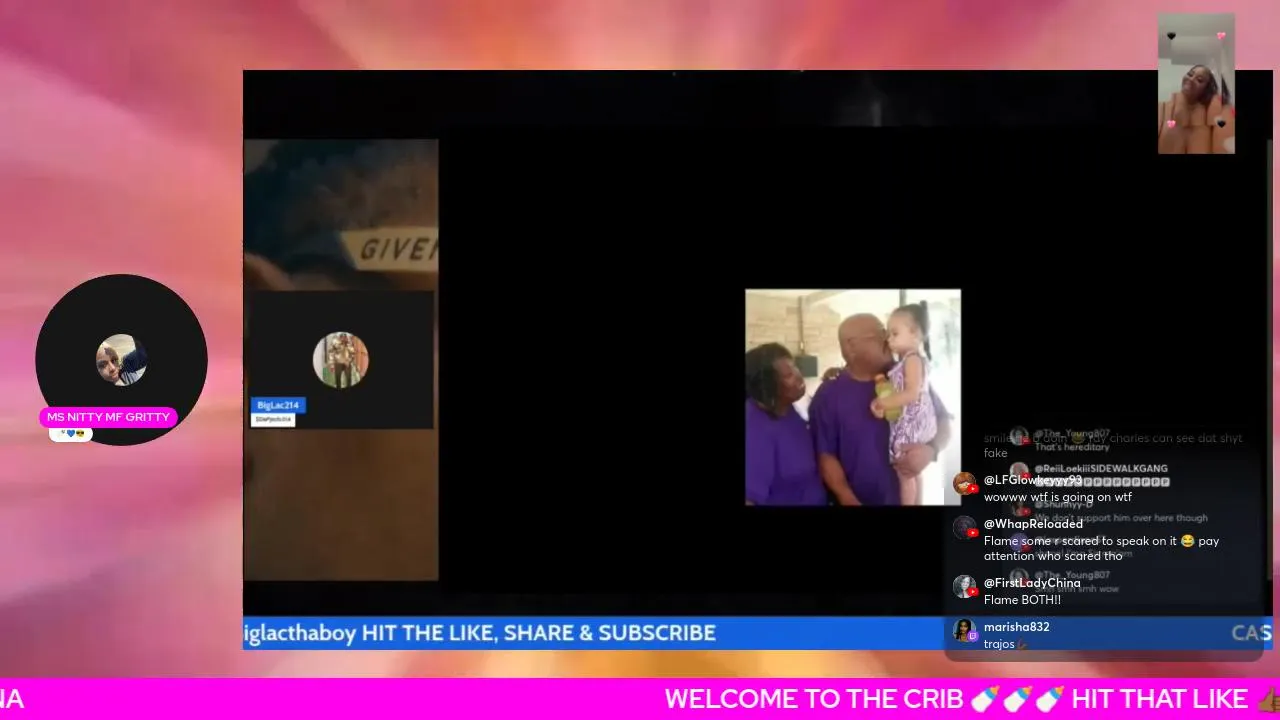Image resolution: width=1280 pixels, height=720 pixels.
Task: Click the @LFGlowkeyyy93 username
Action: coord(1033,480)
